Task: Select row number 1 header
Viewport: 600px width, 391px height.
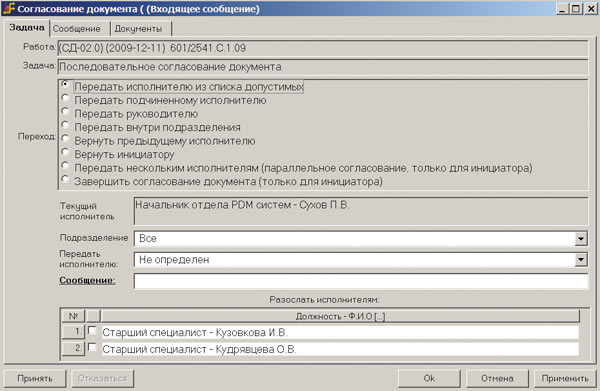Action: (x=73, y=332)
